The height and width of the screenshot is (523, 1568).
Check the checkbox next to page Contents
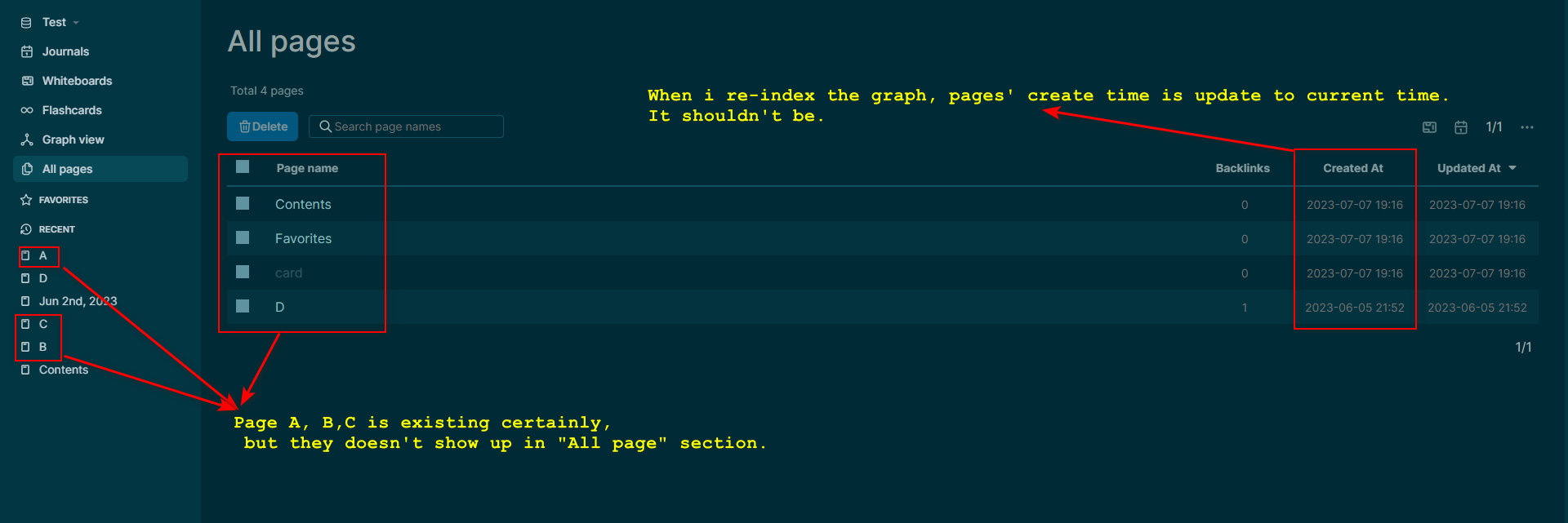pyautogui.click(x=242, y=203)
